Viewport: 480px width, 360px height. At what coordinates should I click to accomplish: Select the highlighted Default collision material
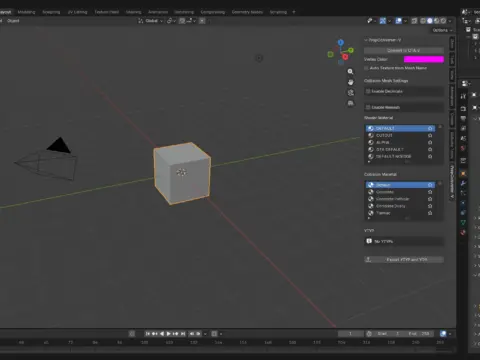tap(400, 185)
